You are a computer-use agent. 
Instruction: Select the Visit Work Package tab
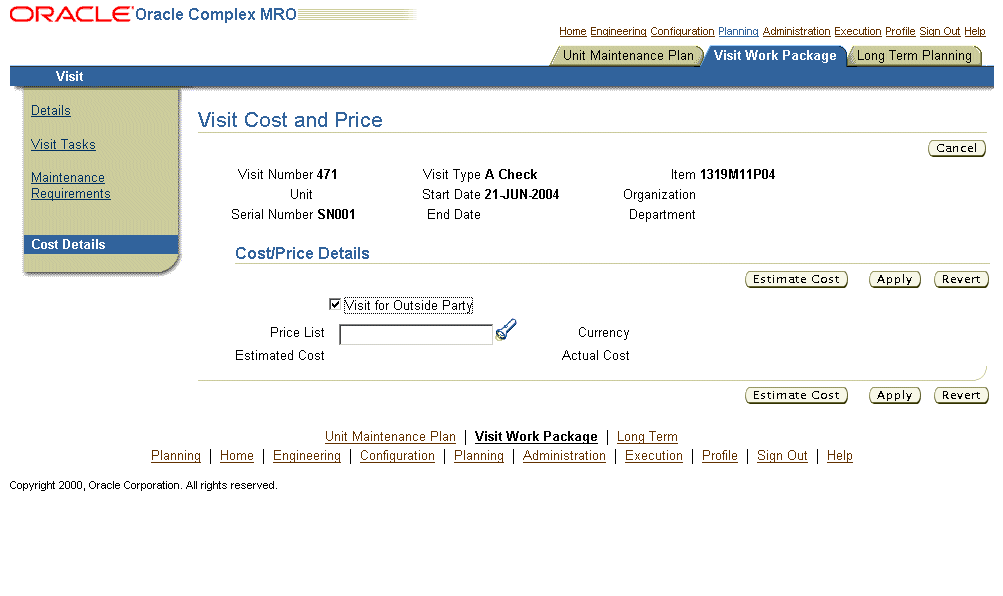(775, 56)
